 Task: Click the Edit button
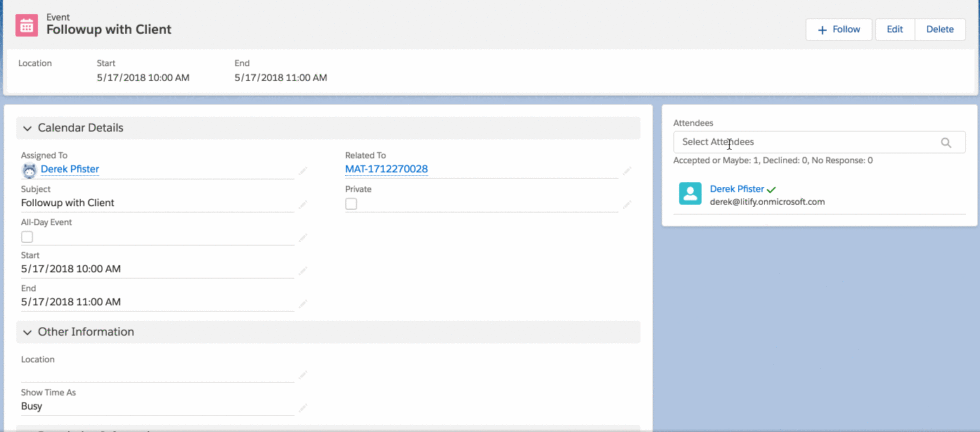895,29
